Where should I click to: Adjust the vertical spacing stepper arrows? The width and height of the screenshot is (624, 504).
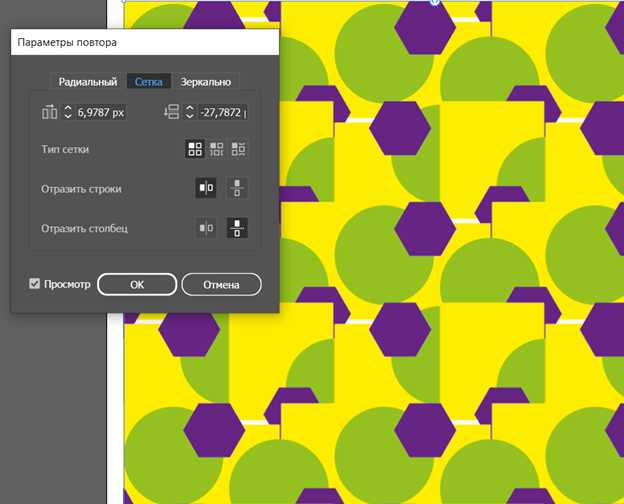tap(189, 112)
